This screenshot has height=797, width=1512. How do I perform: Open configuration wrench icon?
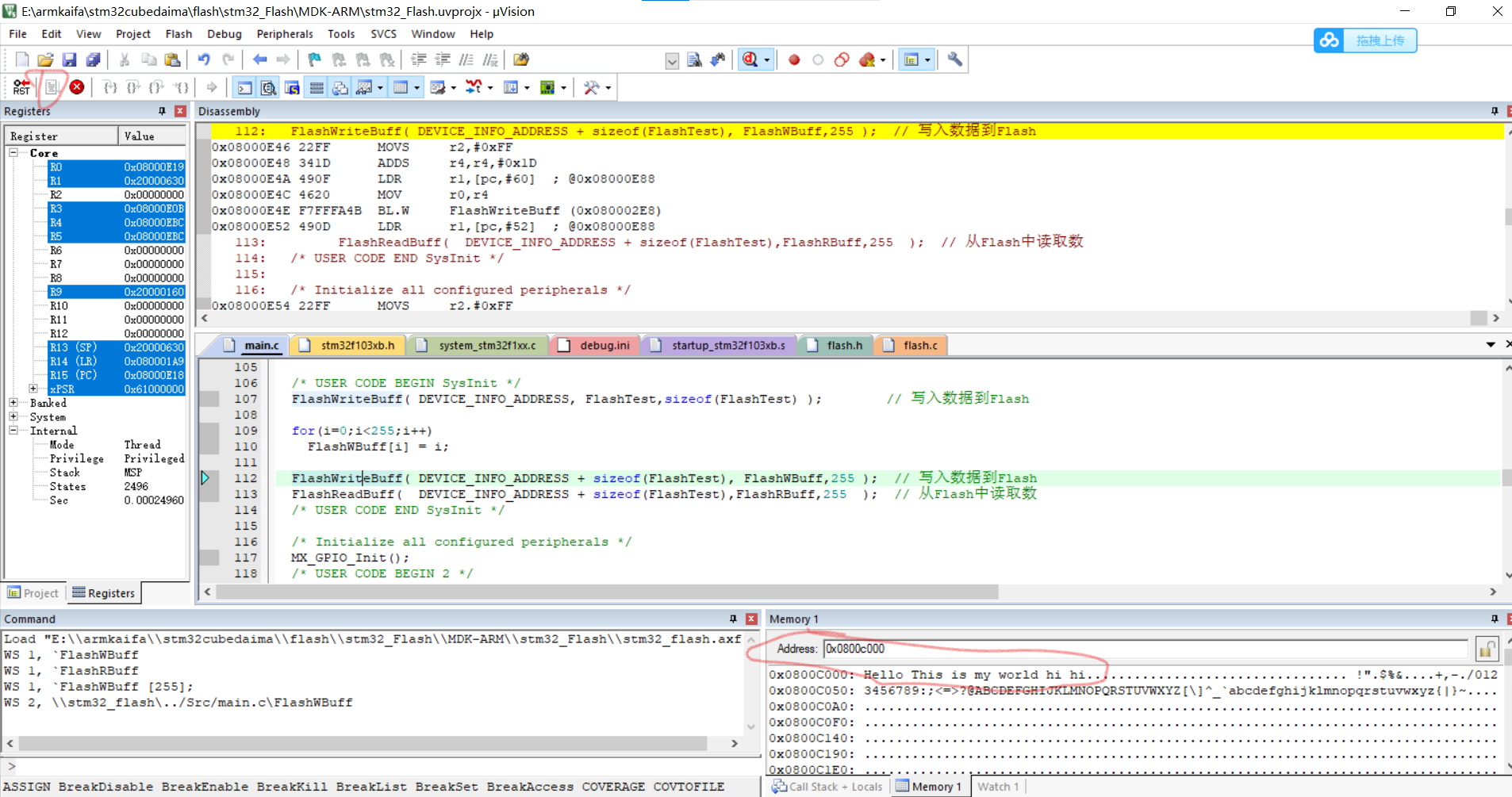coord(954,59)
